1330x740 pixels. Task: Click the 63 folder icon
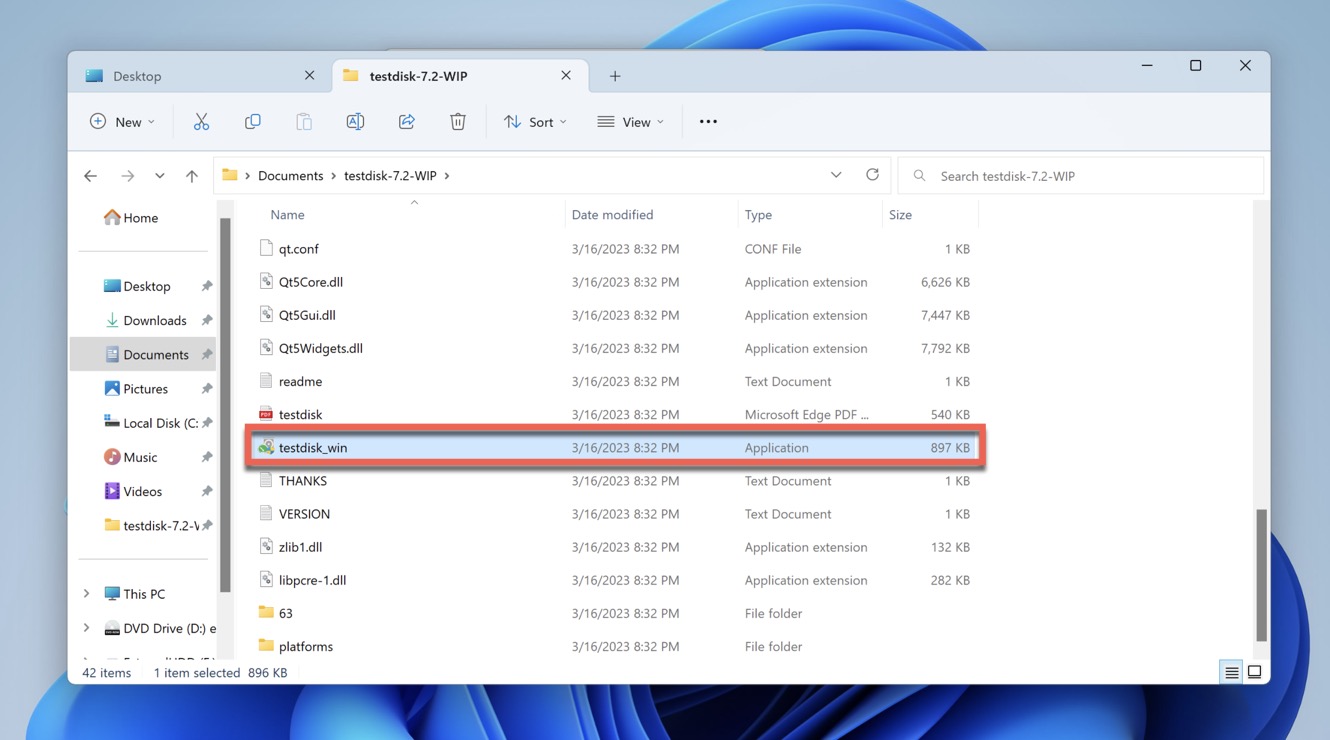266,612
